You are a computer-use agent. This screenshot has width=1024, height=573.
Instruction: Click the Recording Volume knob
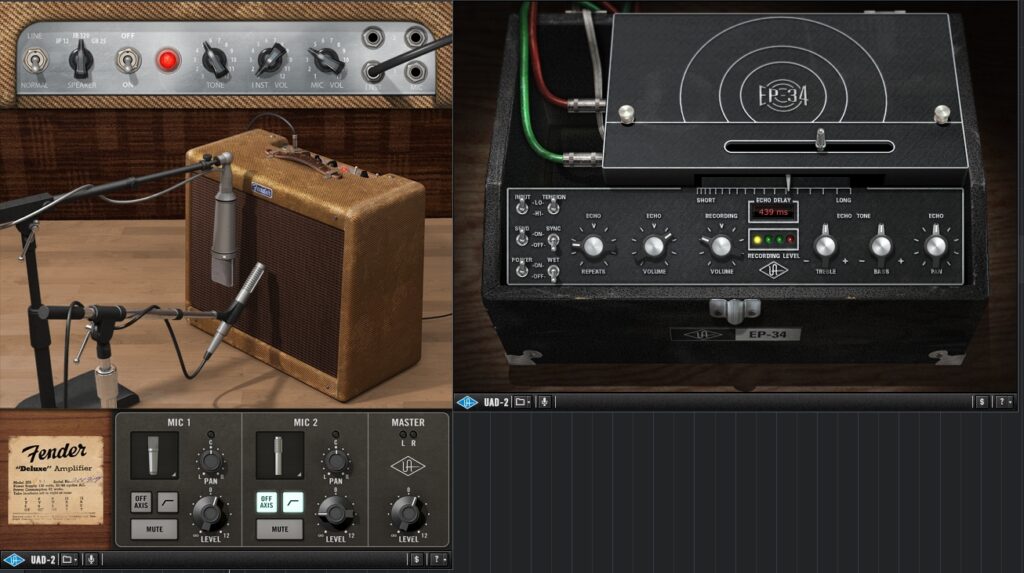click(721, 246)
